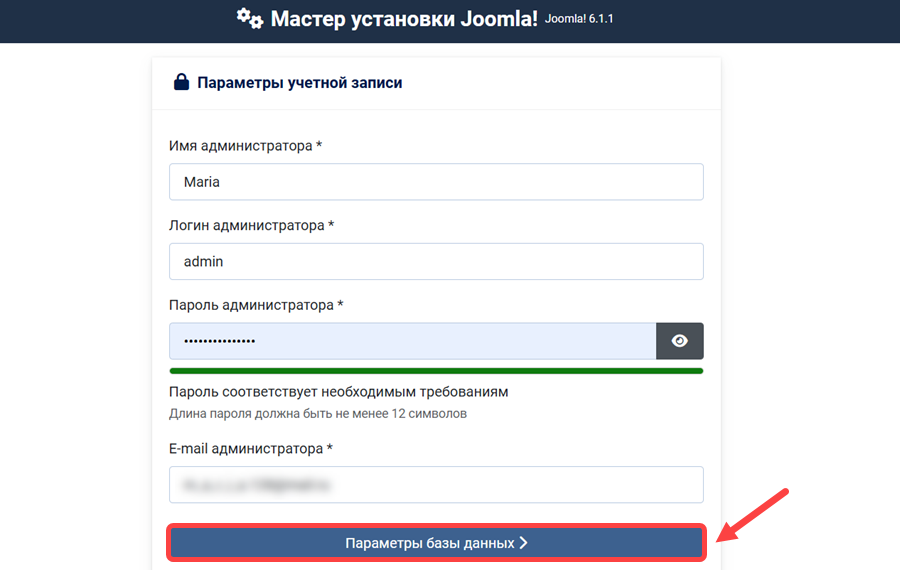Click the administrator login field containing admin

(x=436, y=262)
